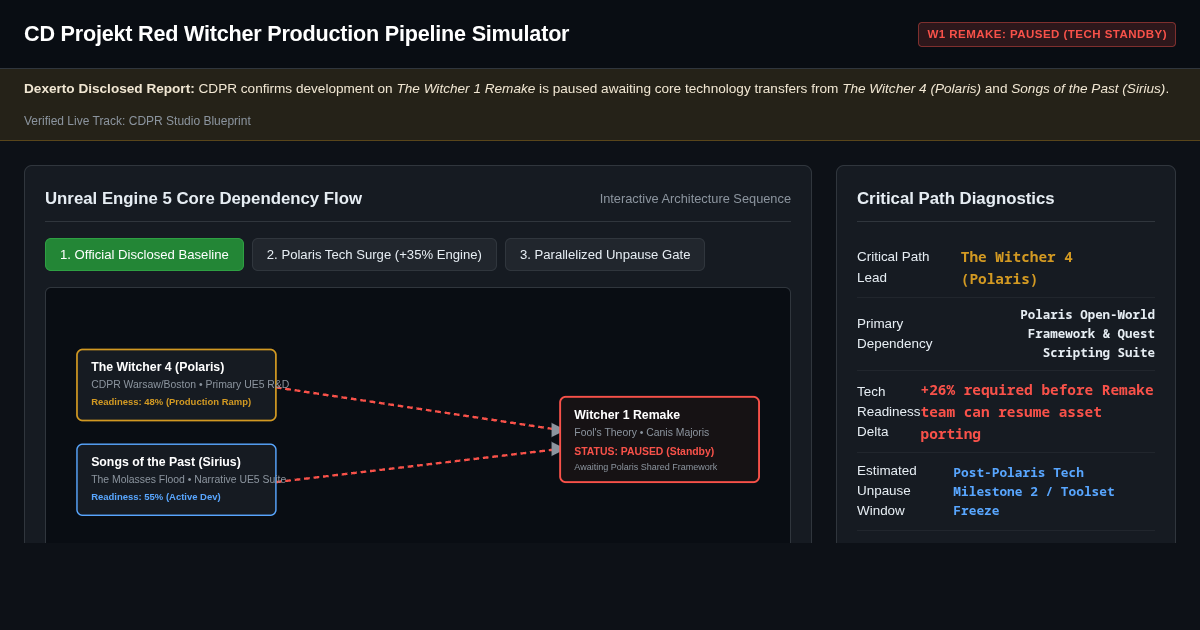1200x630 pixels.
Task: Click The Witcher 4 (Polaris) lead value
Action: click(x=1016, y=267)
